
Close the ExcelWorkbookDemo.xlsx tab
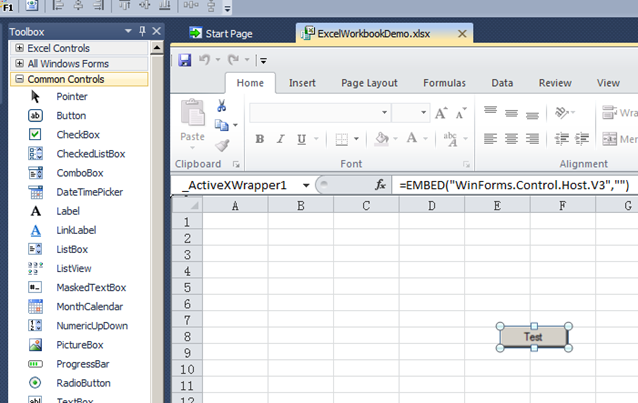(462, 34)
